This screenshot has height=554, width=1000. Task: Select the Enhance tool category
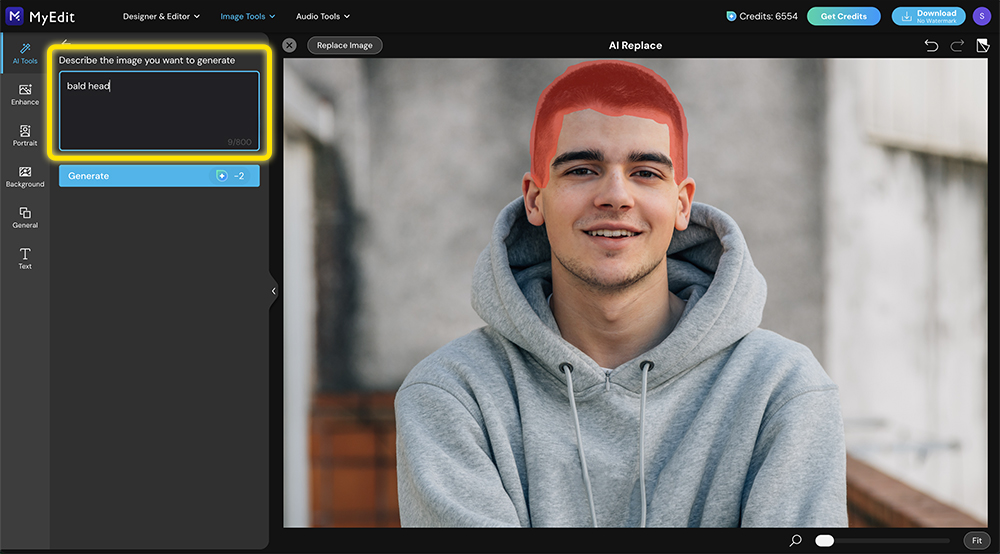pyautogui.click(x=25, y=94)
